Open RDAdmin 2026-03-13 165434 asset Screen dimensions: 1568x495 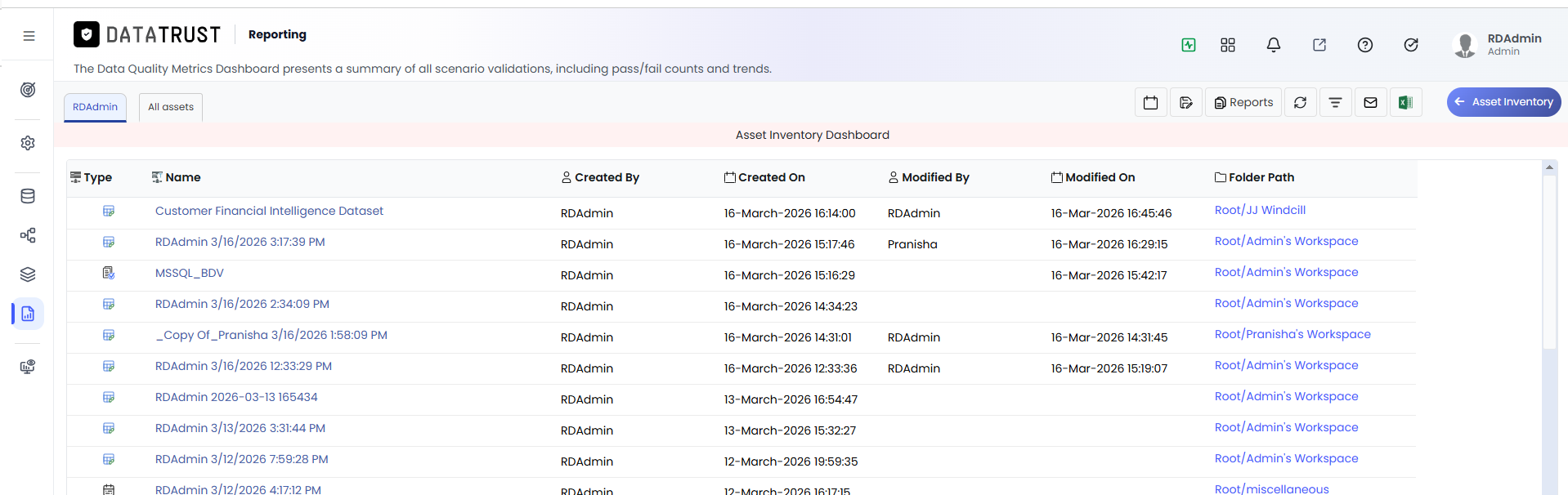coord(236,397)
